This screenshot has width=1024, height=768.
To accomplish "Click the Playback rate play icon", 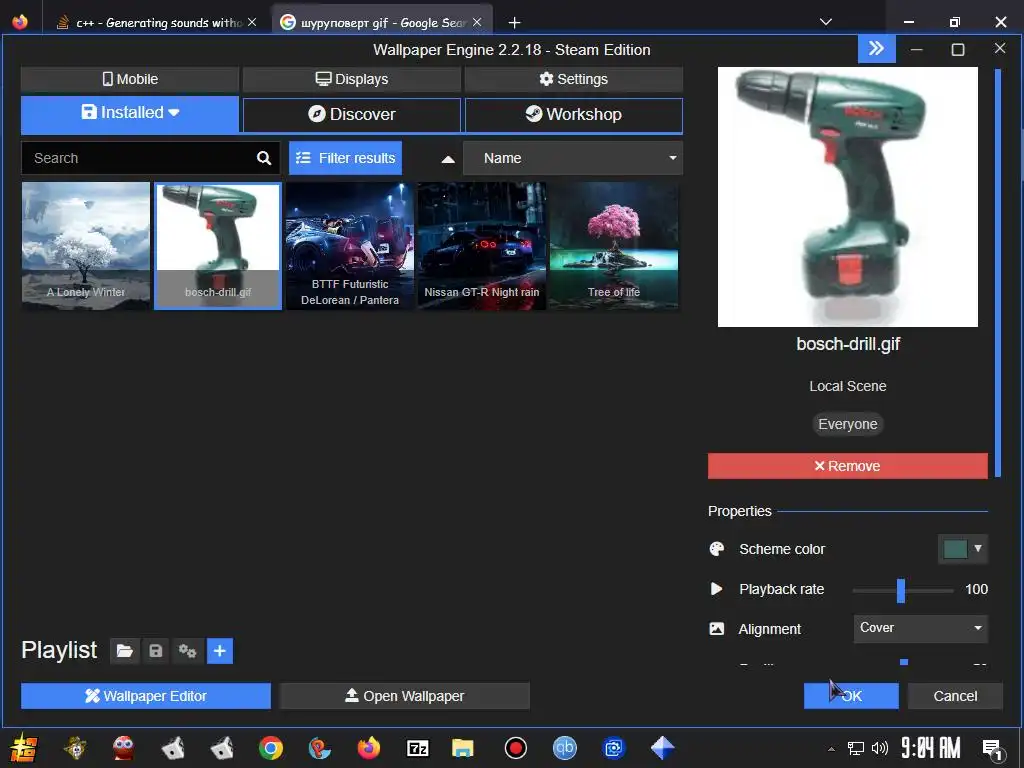I will tap(716, 589).
